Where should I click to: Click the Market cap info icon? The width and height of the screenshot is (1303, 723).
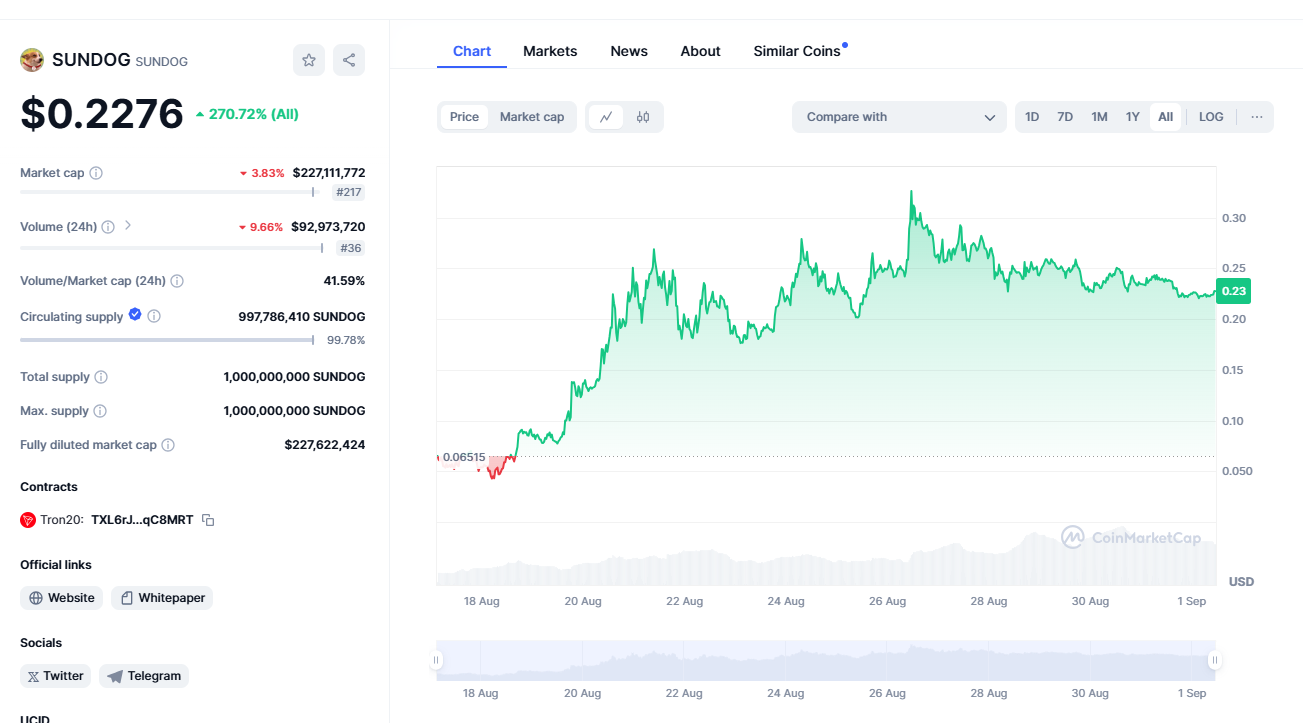[x=96, y=173]
